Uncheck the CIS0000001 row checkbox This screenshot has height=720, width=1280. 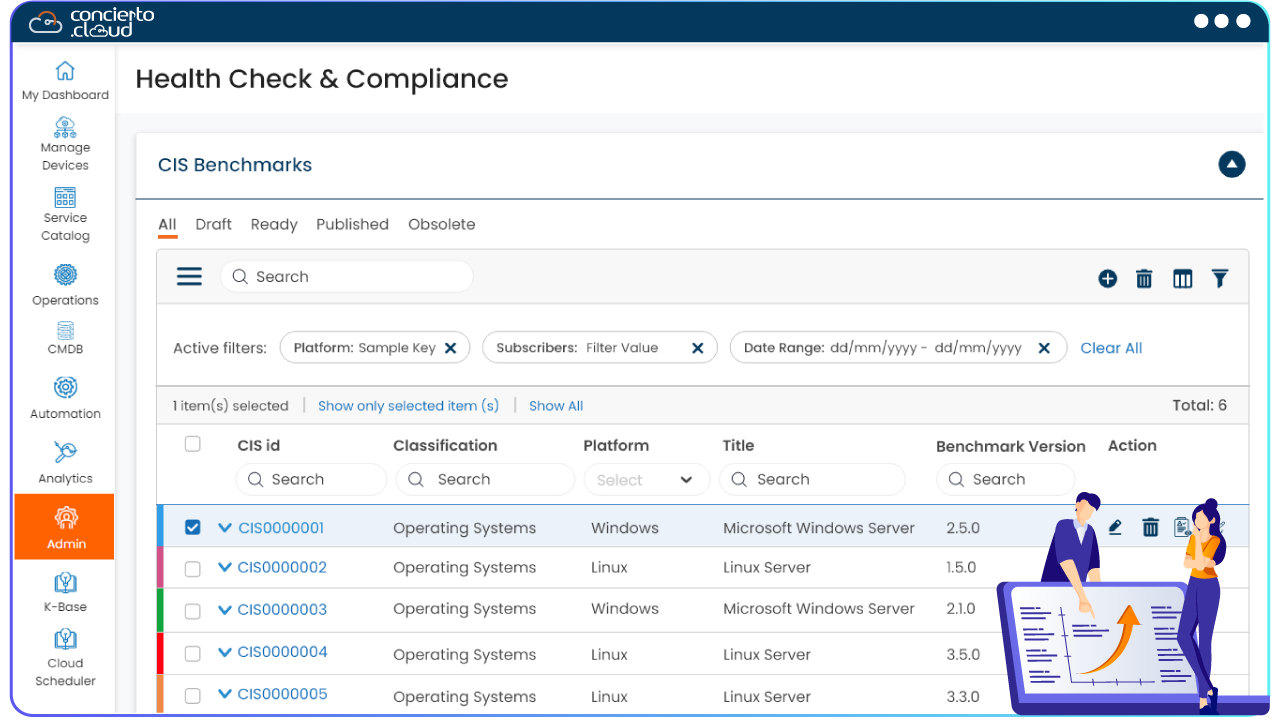[192, 527]
